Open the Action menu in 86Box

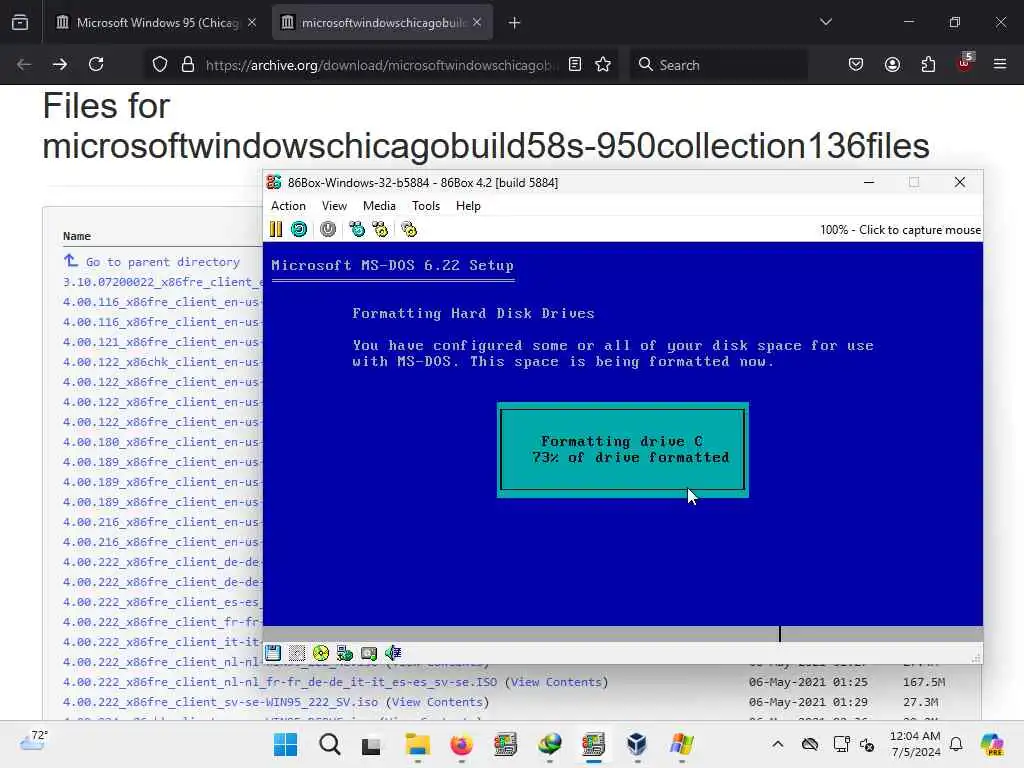point(288,206)
